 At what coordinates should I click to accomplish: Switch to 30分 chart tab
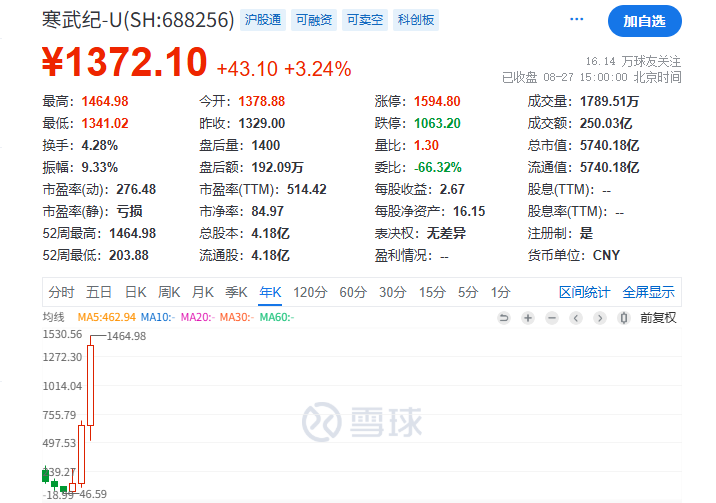393,292
